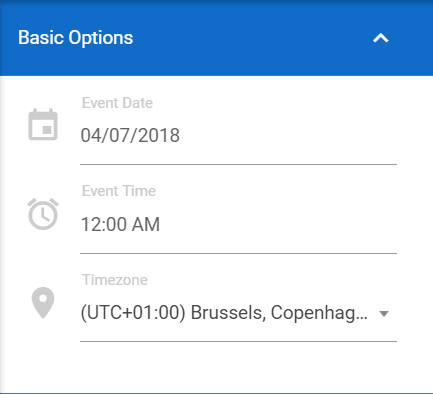Click the underline beneath the Timezone selector

pos(238,341)
